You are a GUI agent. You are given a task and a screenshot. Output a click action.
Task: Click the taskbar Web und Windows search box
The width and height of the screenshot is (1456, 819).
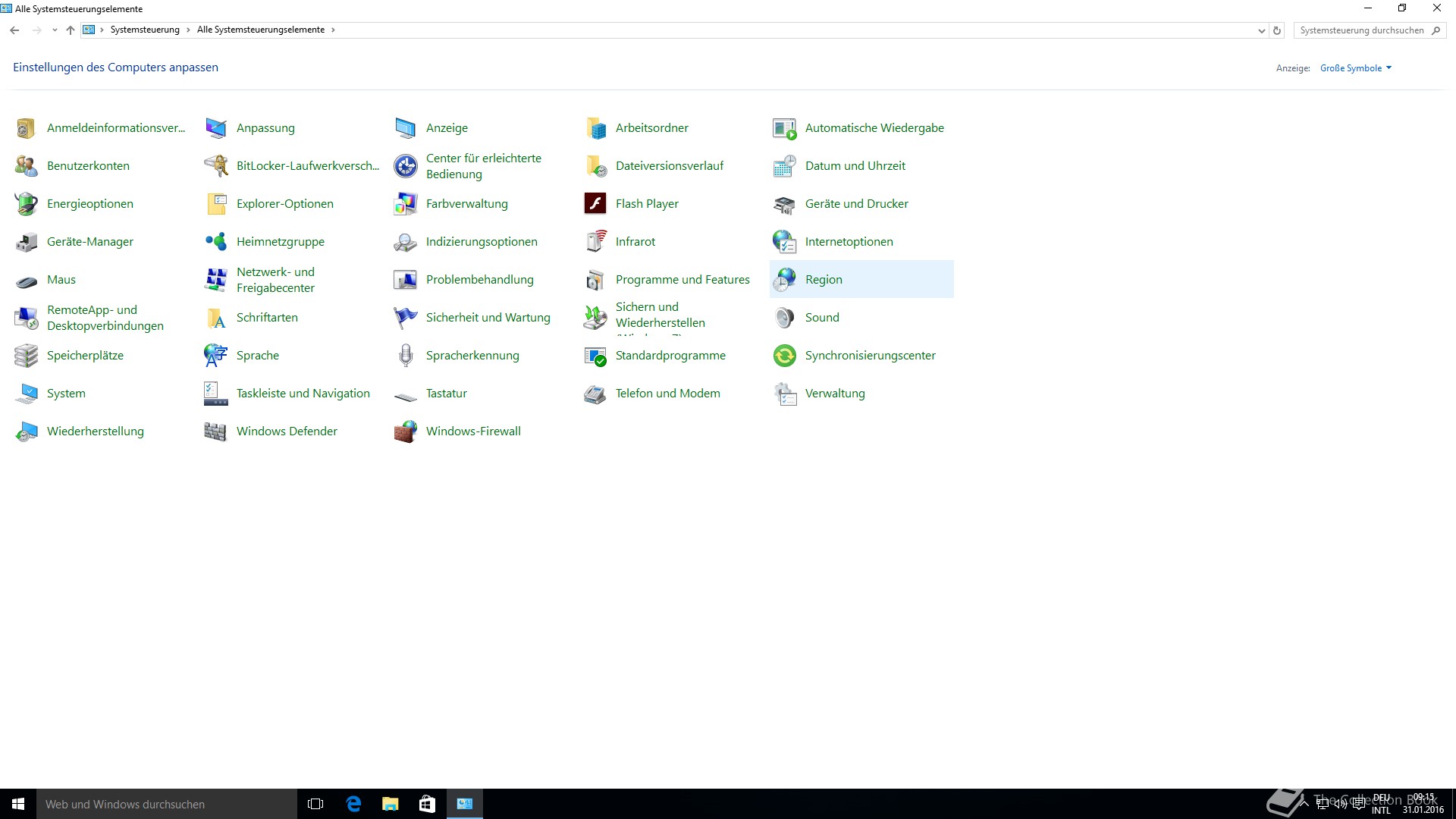point(167,804)
